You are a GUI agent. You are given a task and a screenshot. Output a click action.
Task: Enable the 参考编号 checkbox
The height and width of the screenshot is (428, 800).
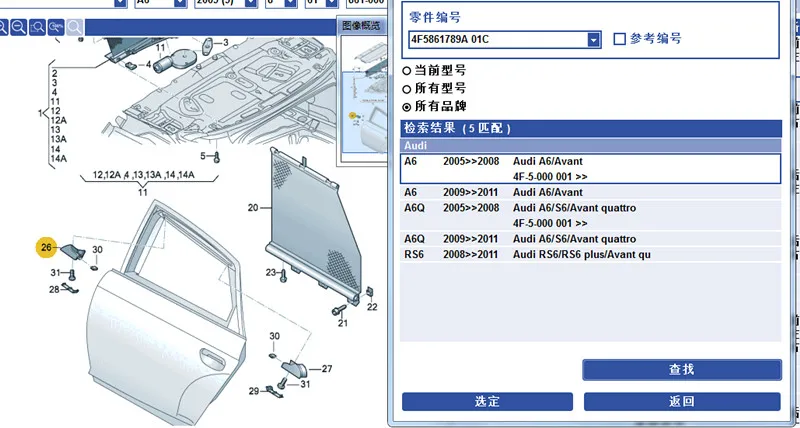point(619,39)
